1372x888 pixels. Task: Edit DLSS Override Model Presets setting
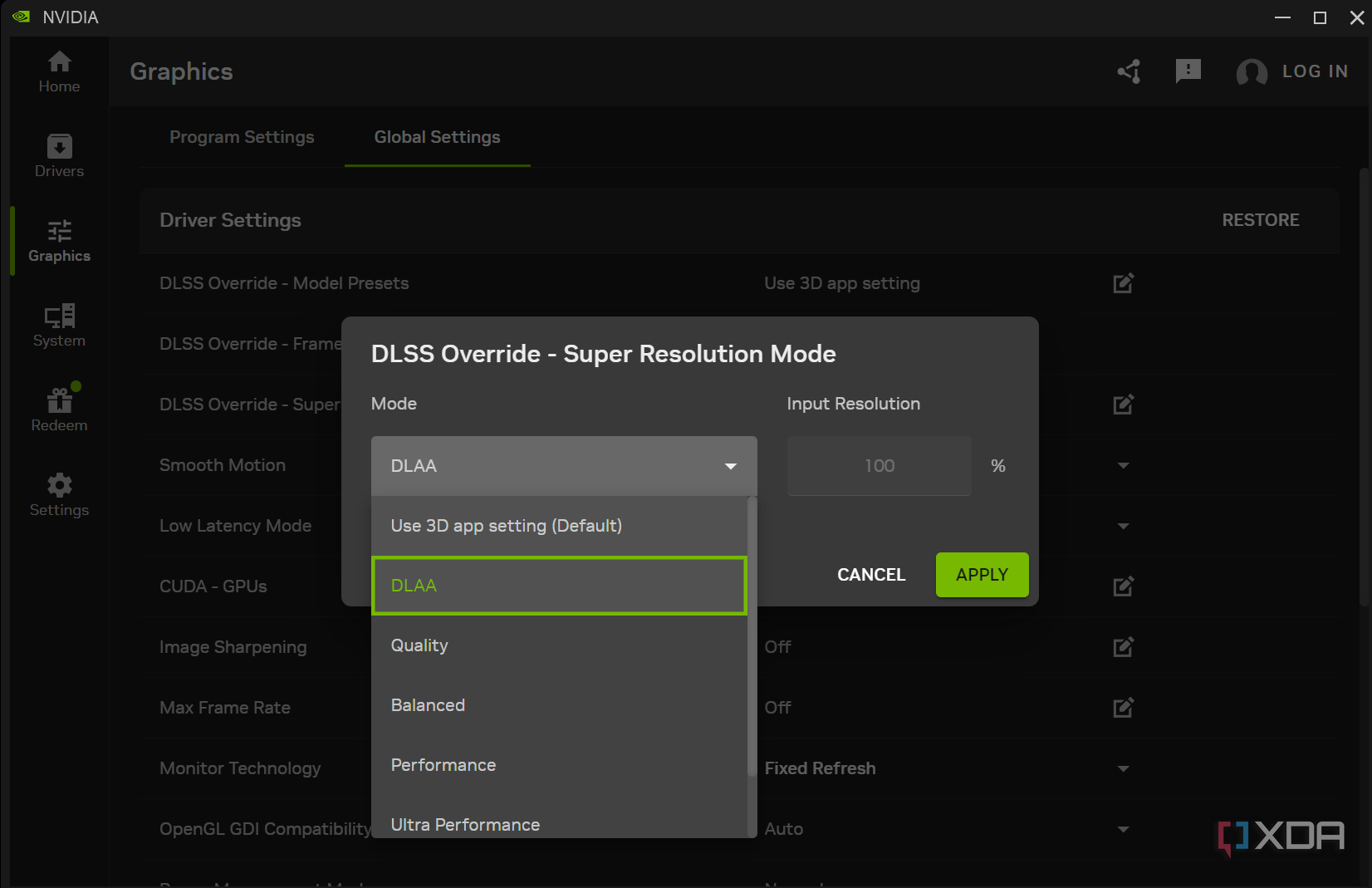point(1123,283)
